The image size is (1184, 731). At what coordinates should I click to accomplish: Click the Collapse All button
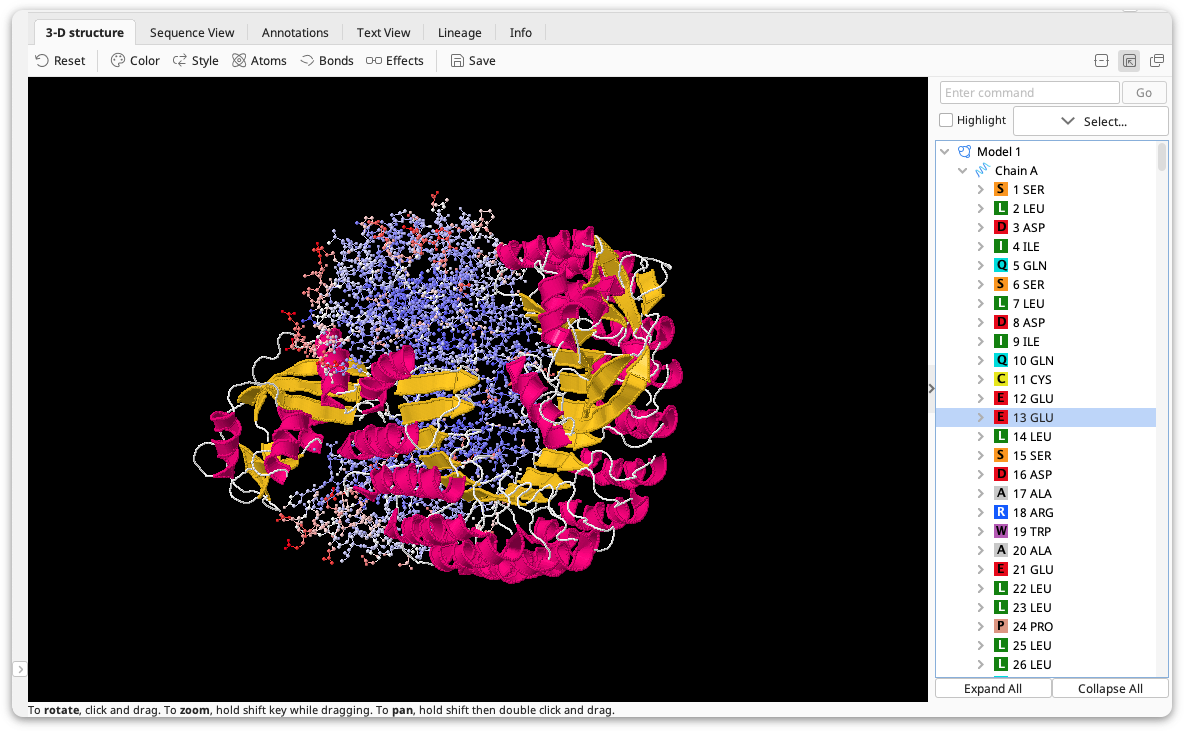[x=1110, y=689]
